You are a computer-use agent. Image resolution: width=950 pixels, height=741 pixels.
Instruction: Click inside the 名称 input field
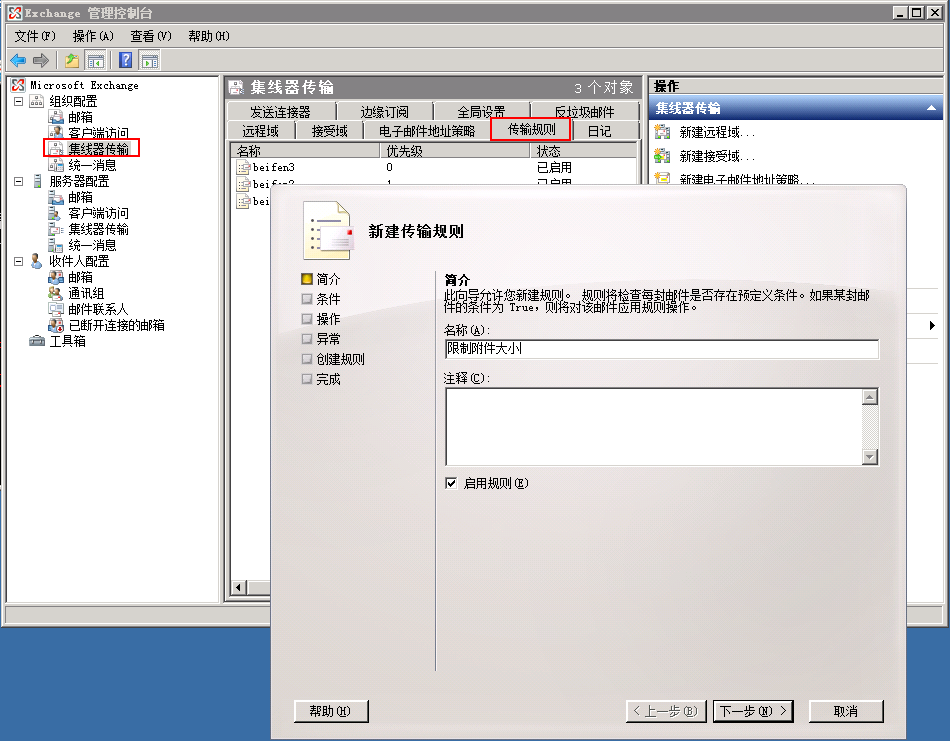(660, 349)
